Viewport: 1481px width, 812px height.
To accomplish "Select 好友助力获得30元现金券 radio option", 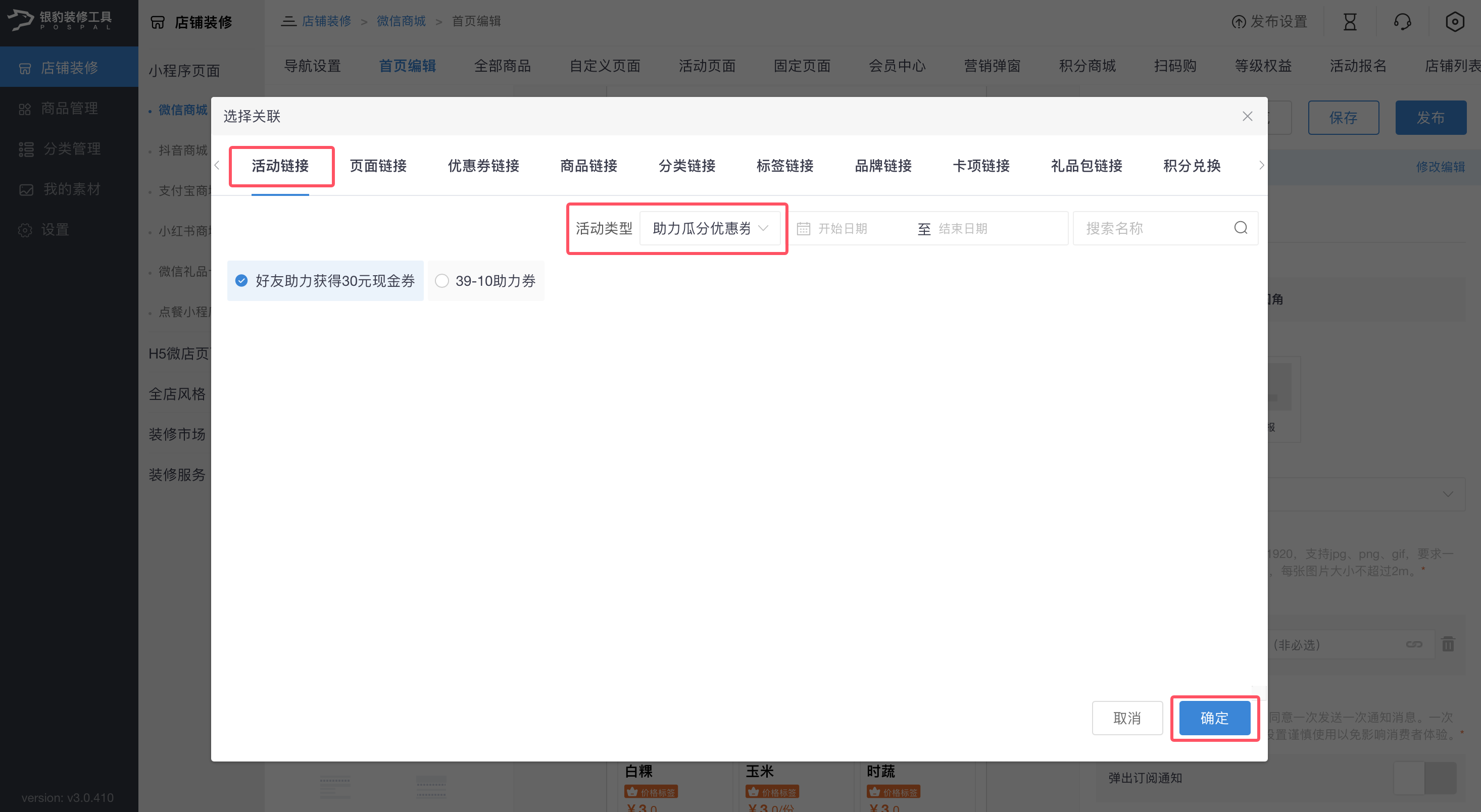I will (241, 280).
